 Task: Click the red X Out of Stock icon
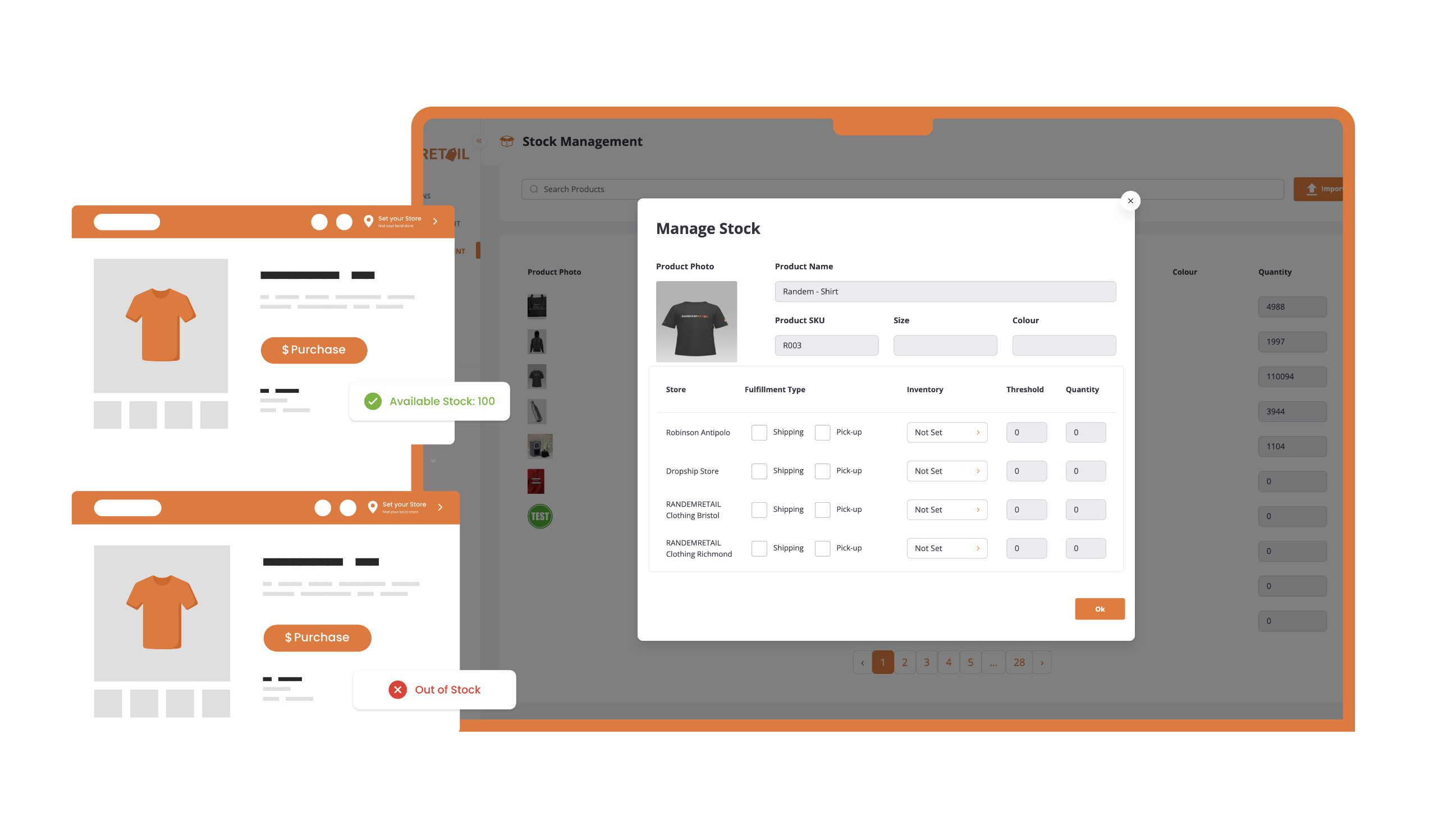click(x=396, y=690)
